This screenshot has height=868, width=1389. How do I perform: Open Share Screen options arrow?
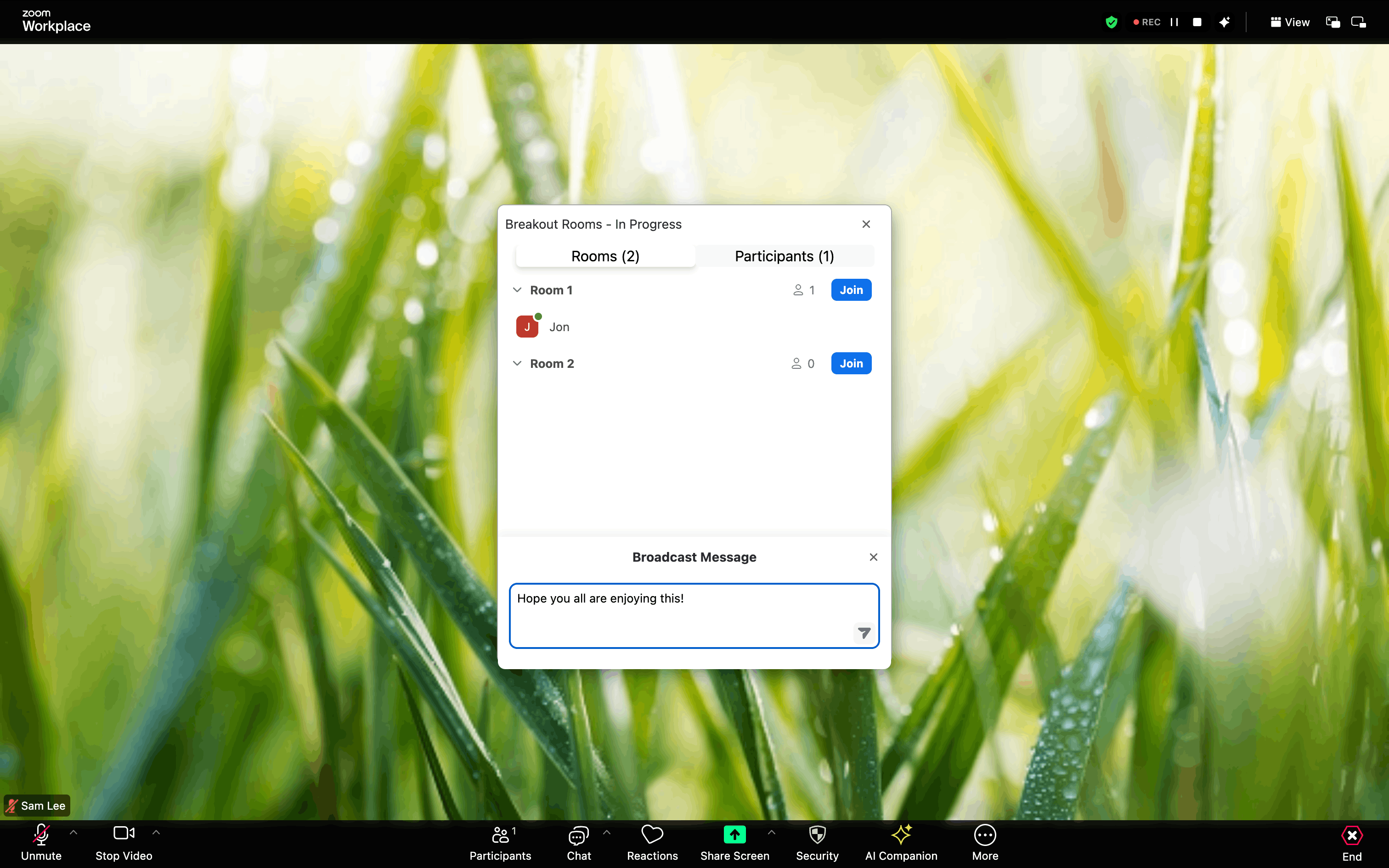(771, 832)
